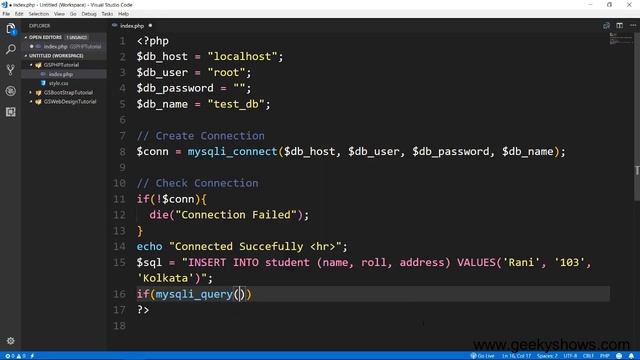
Task: Click the VS Code logo in title bar
Action: [4, 5]
